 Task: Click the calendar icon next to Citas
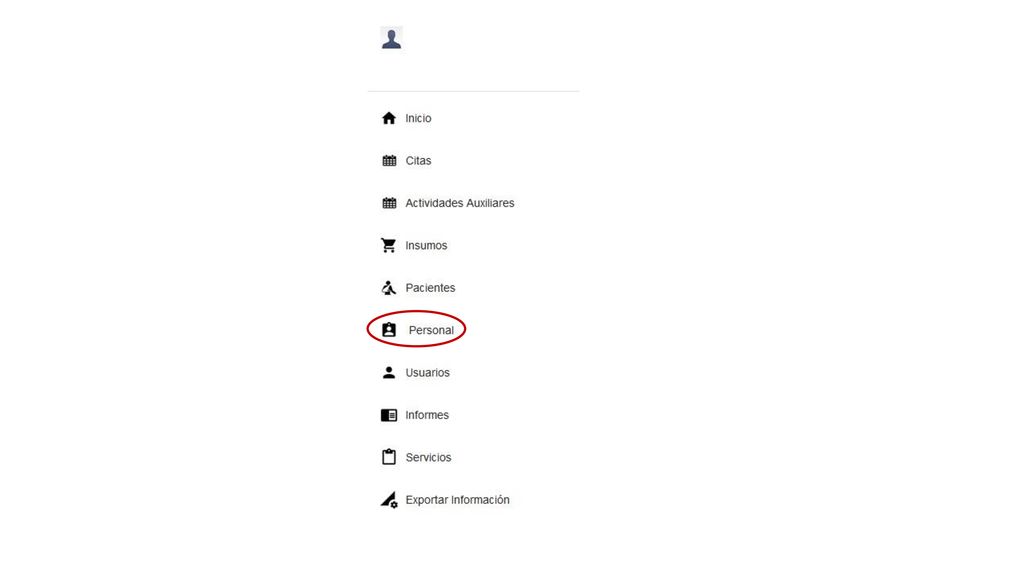click(x=389, y=161)
